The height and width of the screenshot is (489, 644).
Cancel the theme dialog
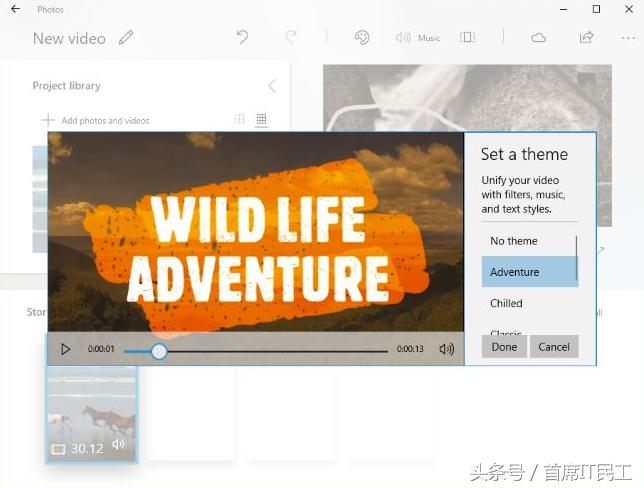click(x=554, y=347)
